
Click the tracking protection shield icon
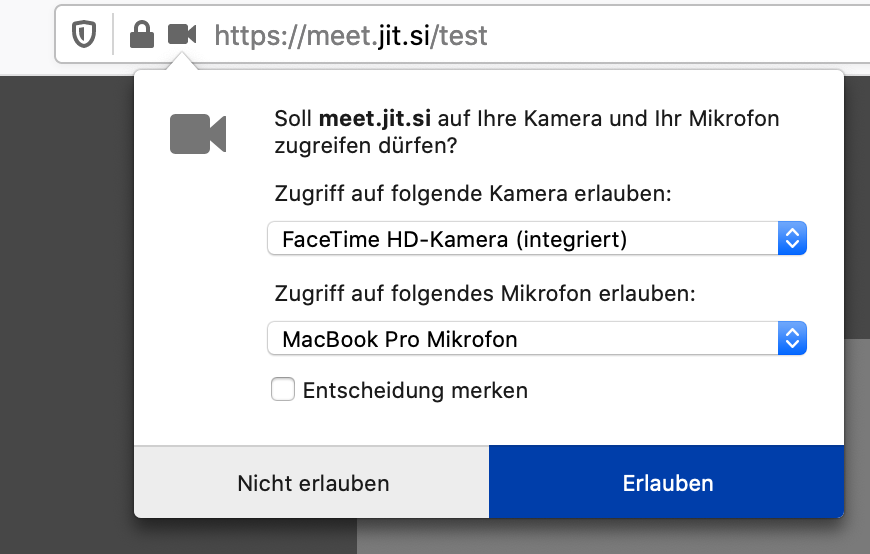point(84,35)
